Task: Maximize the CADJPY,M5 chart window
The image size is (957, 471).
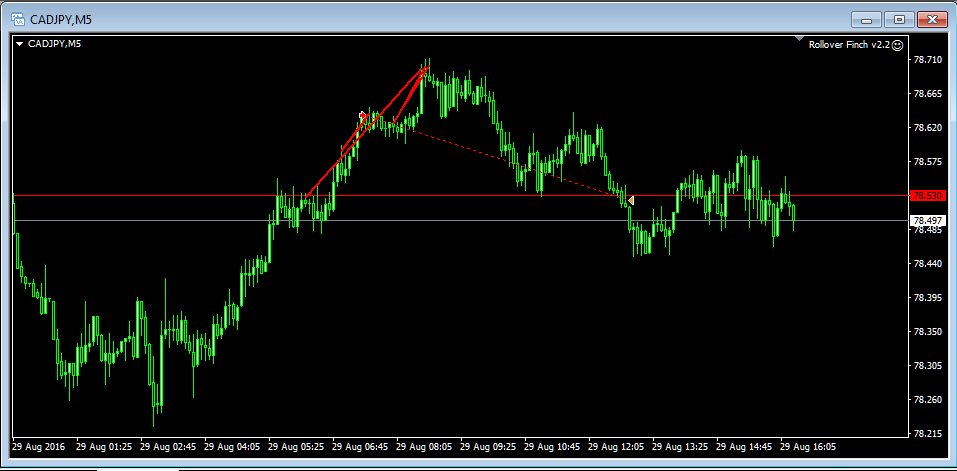Action: point(899,20)
